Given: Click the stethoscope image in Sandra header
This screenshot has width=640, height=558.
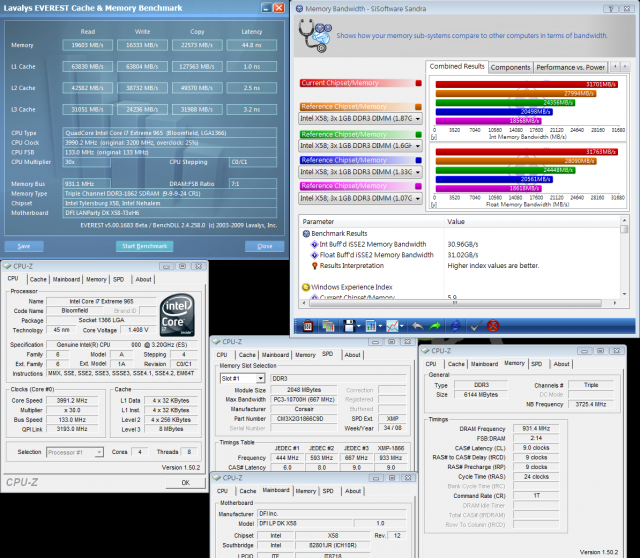Looking at the screenshot, I should tap(314, 36).
